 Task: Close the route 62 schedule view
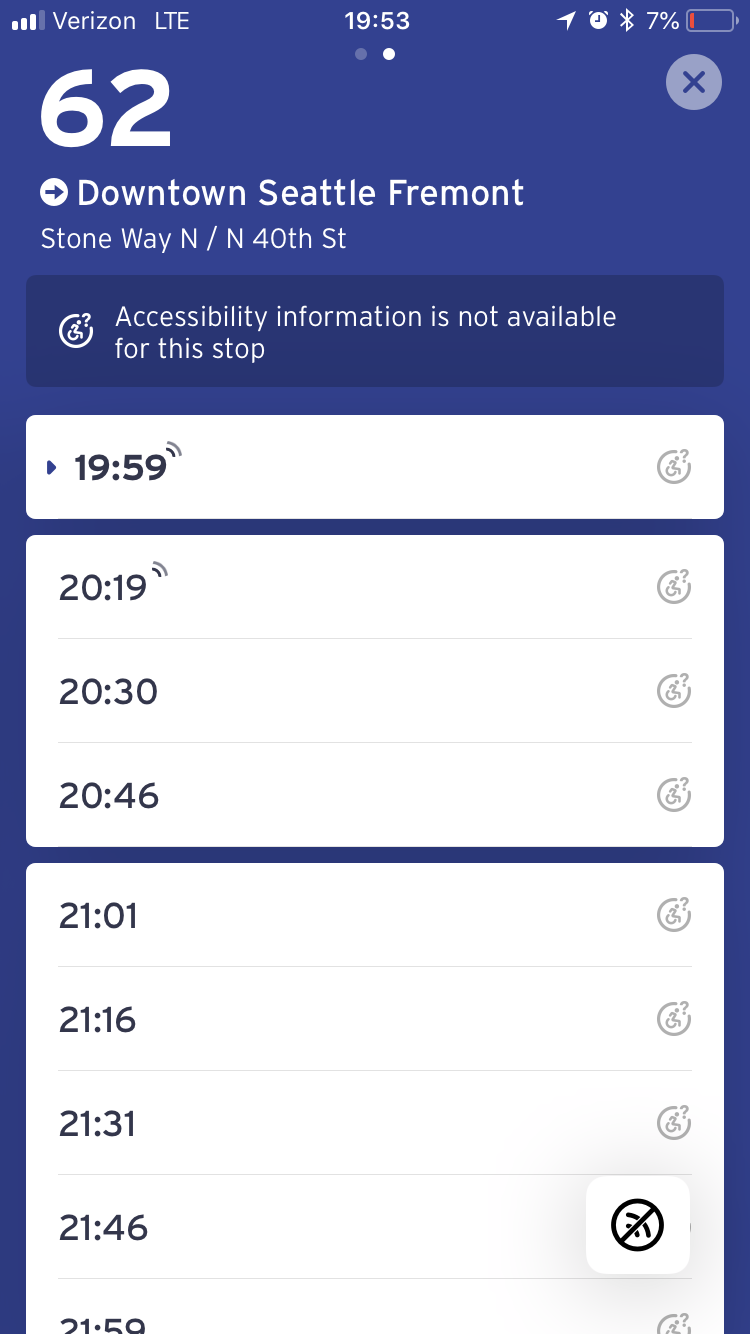[693, 82]
